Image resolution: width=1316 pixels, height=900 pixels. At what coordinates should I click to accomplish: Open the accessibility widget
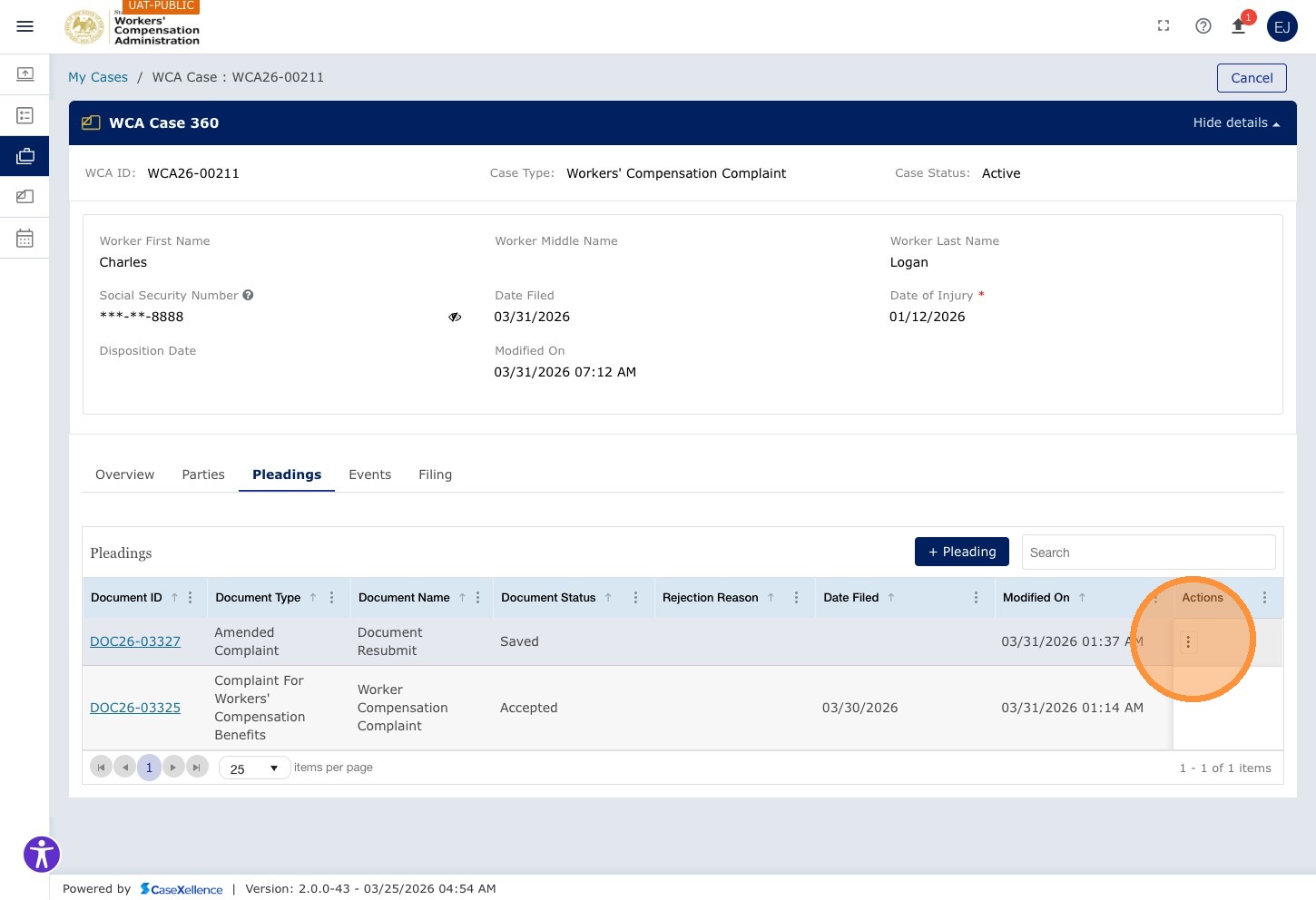pyautogui.click(x=42, y=854)
